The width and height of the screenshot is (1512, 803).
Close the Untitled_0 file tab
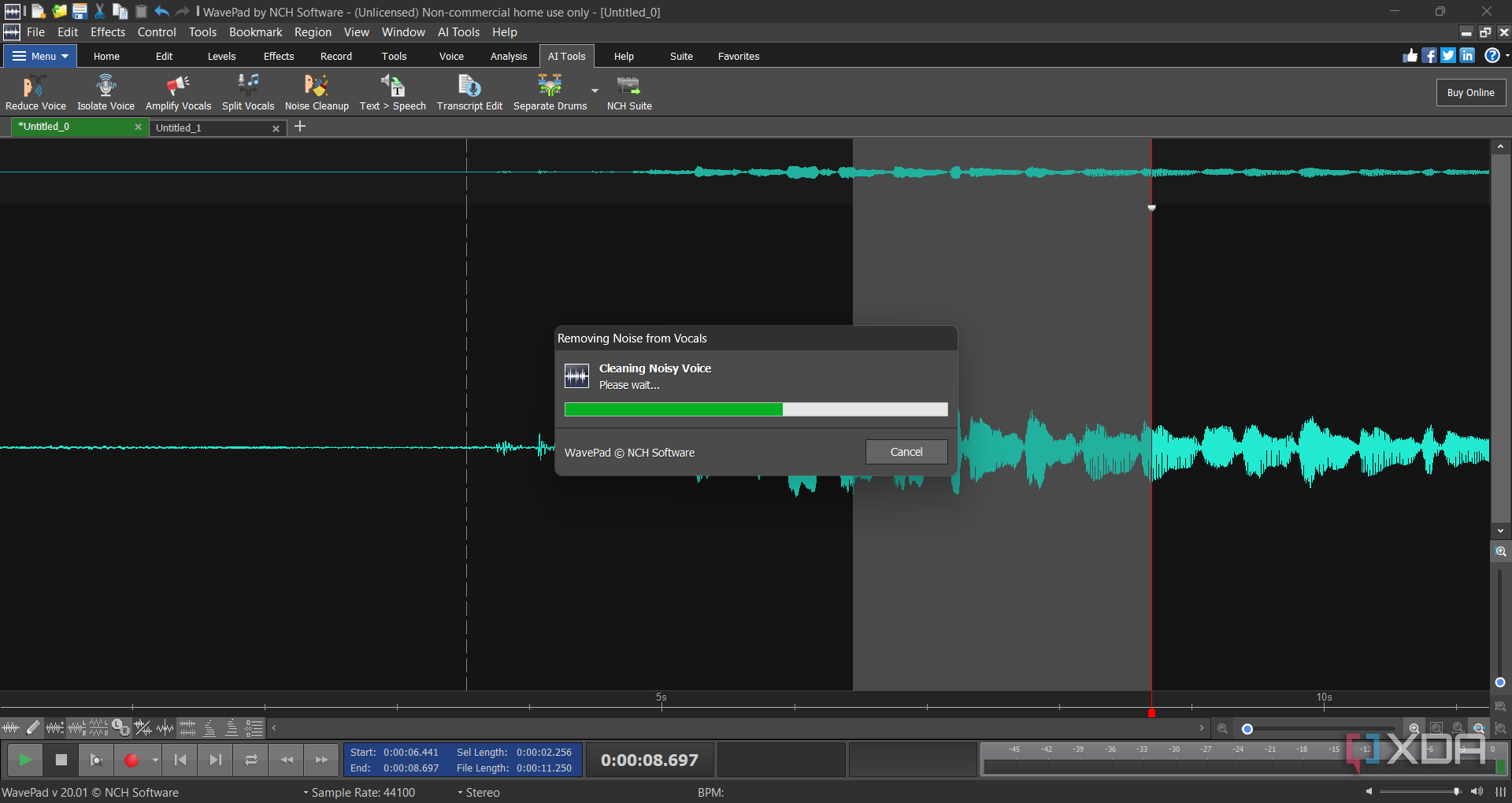pyautogui.click(x=138, y=127)
